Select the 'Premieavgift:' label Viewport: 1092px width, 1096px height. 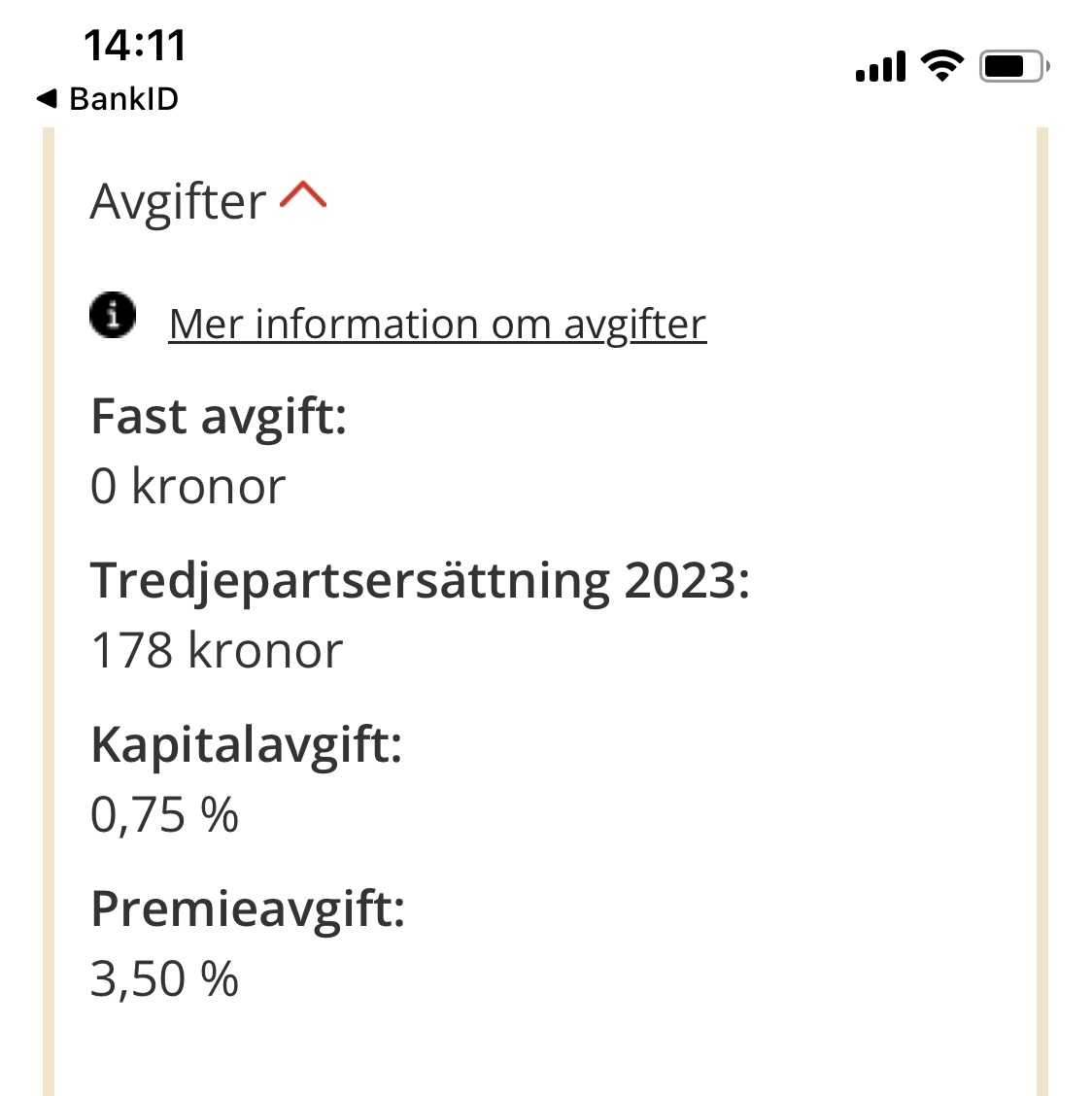(x=248, y=909)
